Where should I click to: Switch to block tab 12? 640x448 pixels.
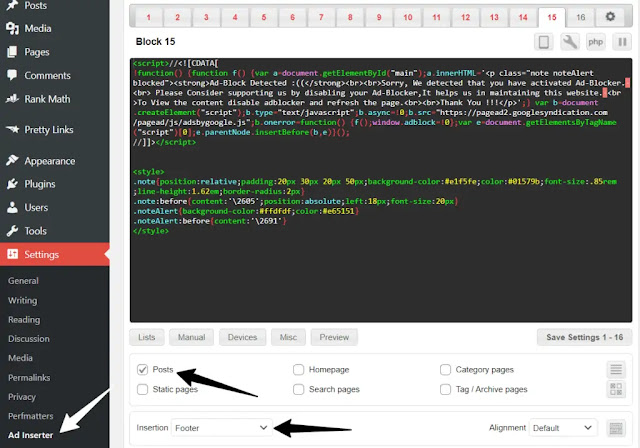465,18
